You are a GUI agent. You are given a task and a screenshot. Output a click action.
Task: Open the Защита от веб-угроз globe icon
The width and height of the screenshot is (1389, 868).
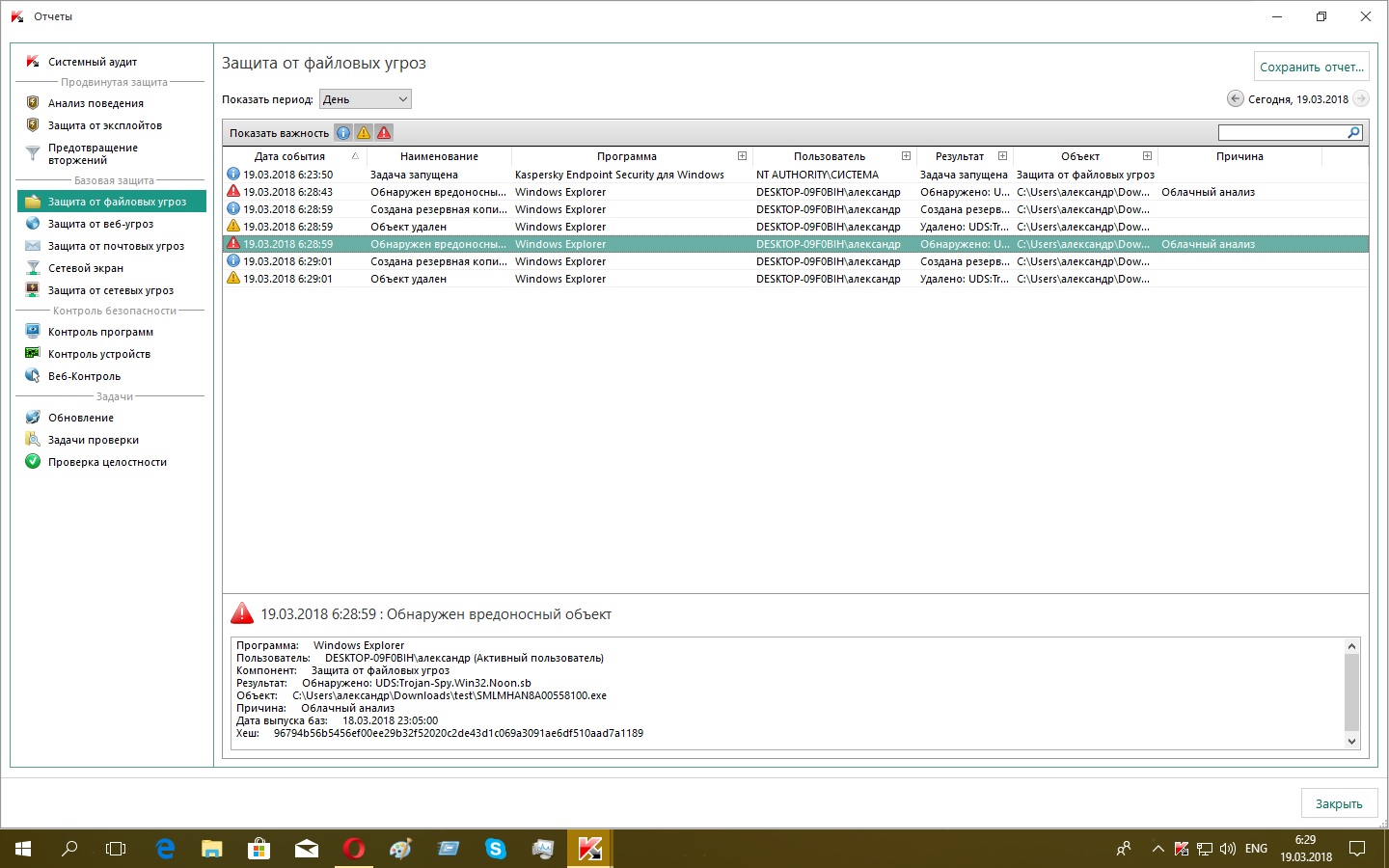[x=33, y=223]
